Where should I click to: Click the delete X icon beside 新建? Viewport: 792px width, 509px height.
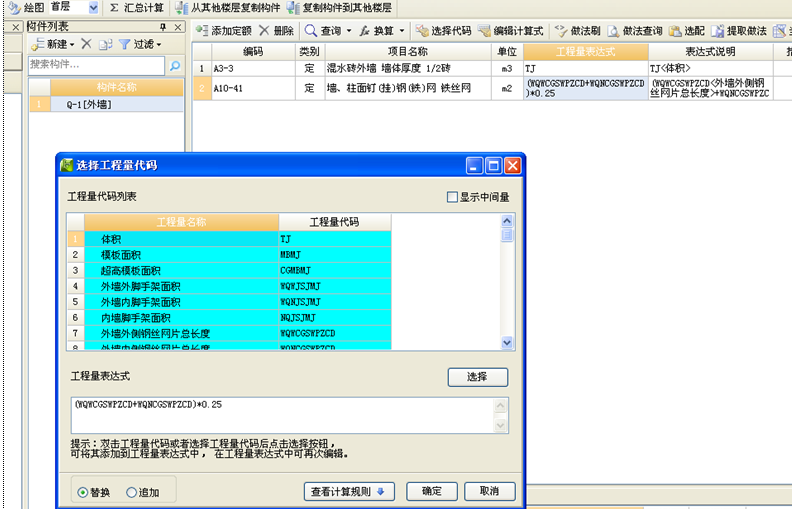[x=86, y=44]
